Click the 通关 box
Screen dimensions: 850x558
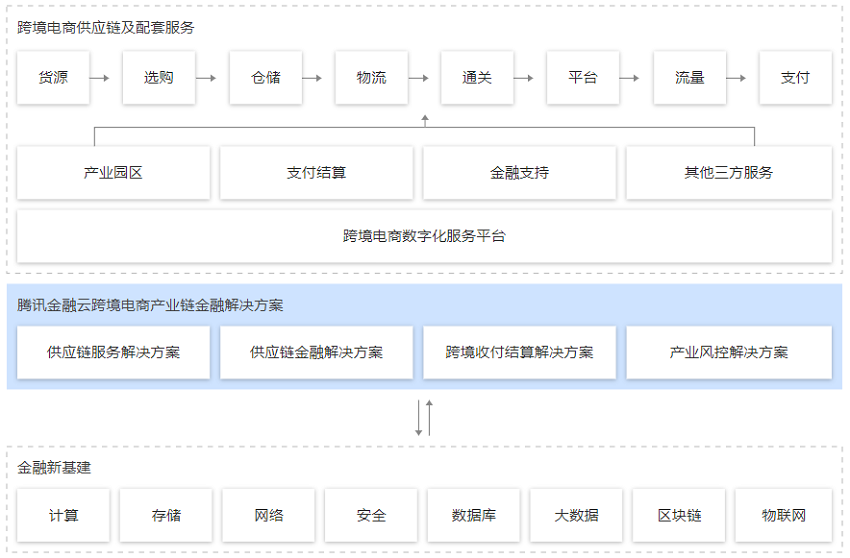tap(477, 78)
